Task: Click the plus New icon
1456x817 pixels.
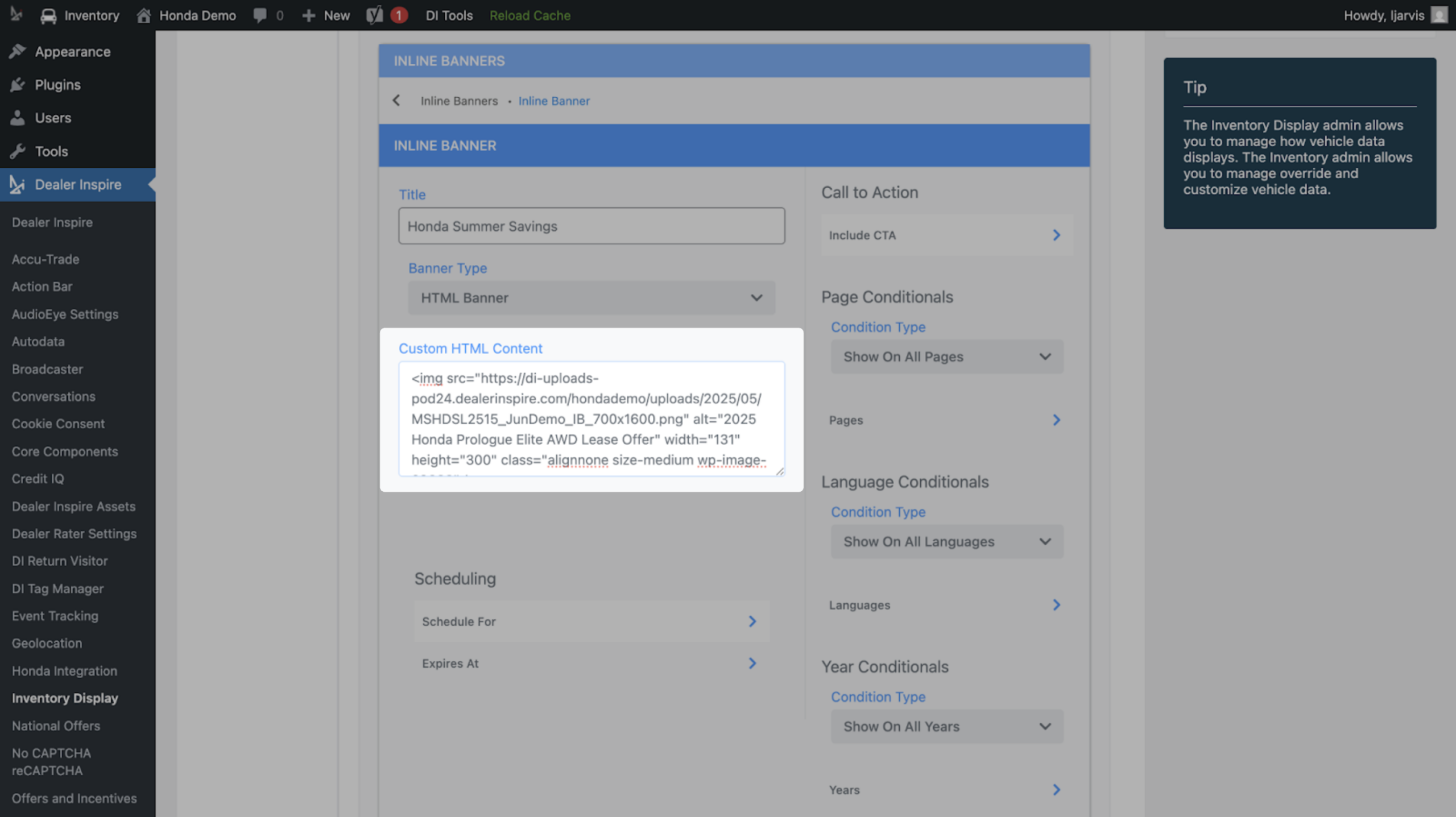Action: [x=308, y=15]
